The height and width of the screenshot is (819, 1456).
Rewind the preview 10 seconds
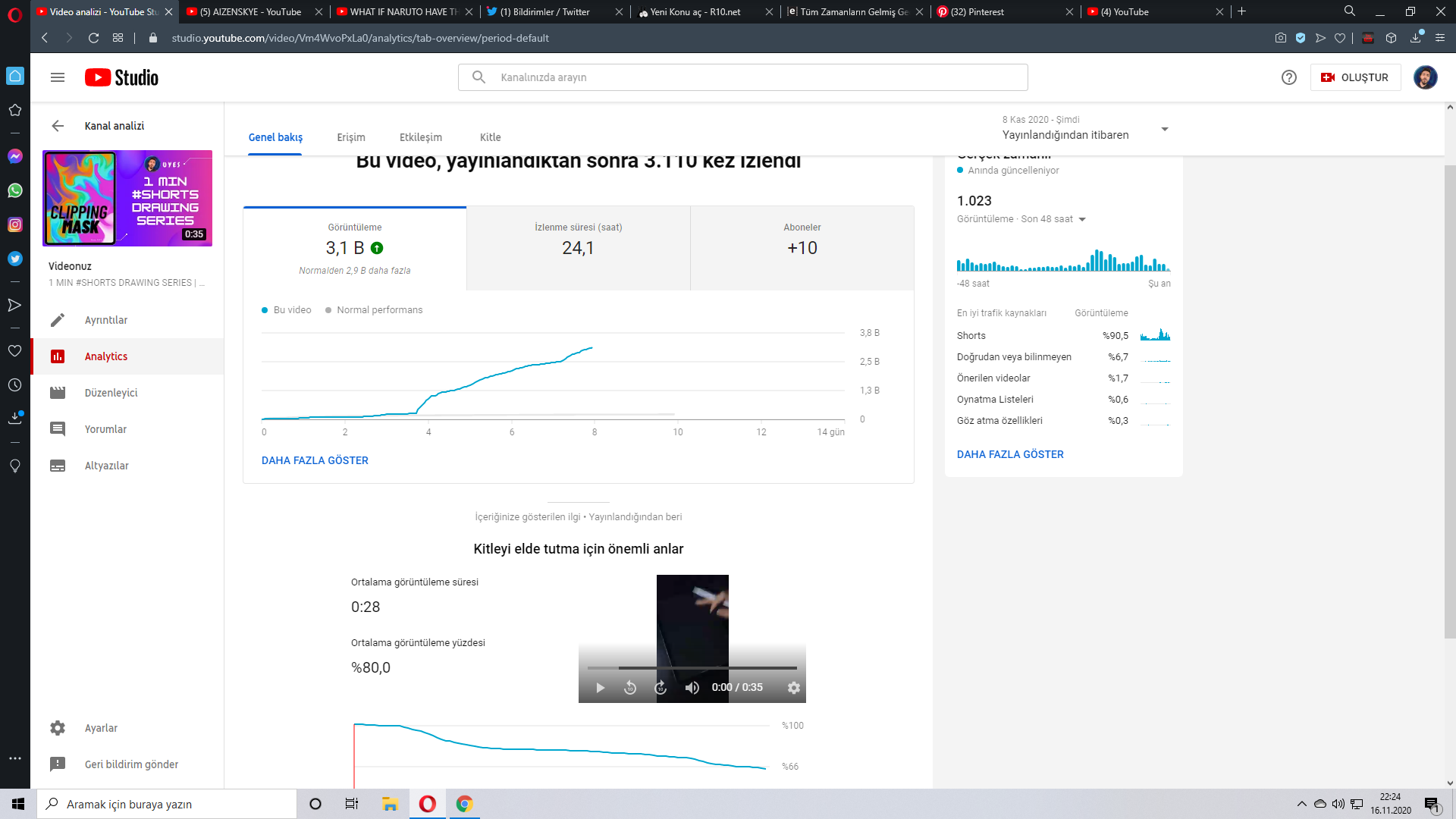[x=630, y=688]
